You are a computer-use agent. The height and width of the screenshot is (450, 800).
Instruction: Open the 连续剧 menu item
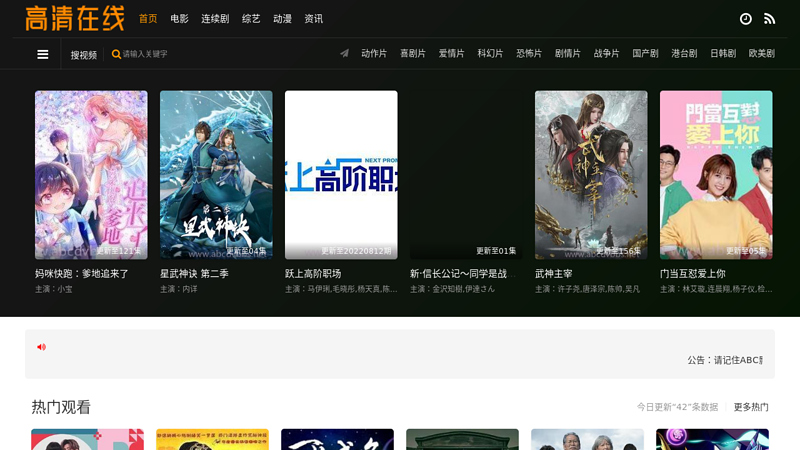point(215,19)
